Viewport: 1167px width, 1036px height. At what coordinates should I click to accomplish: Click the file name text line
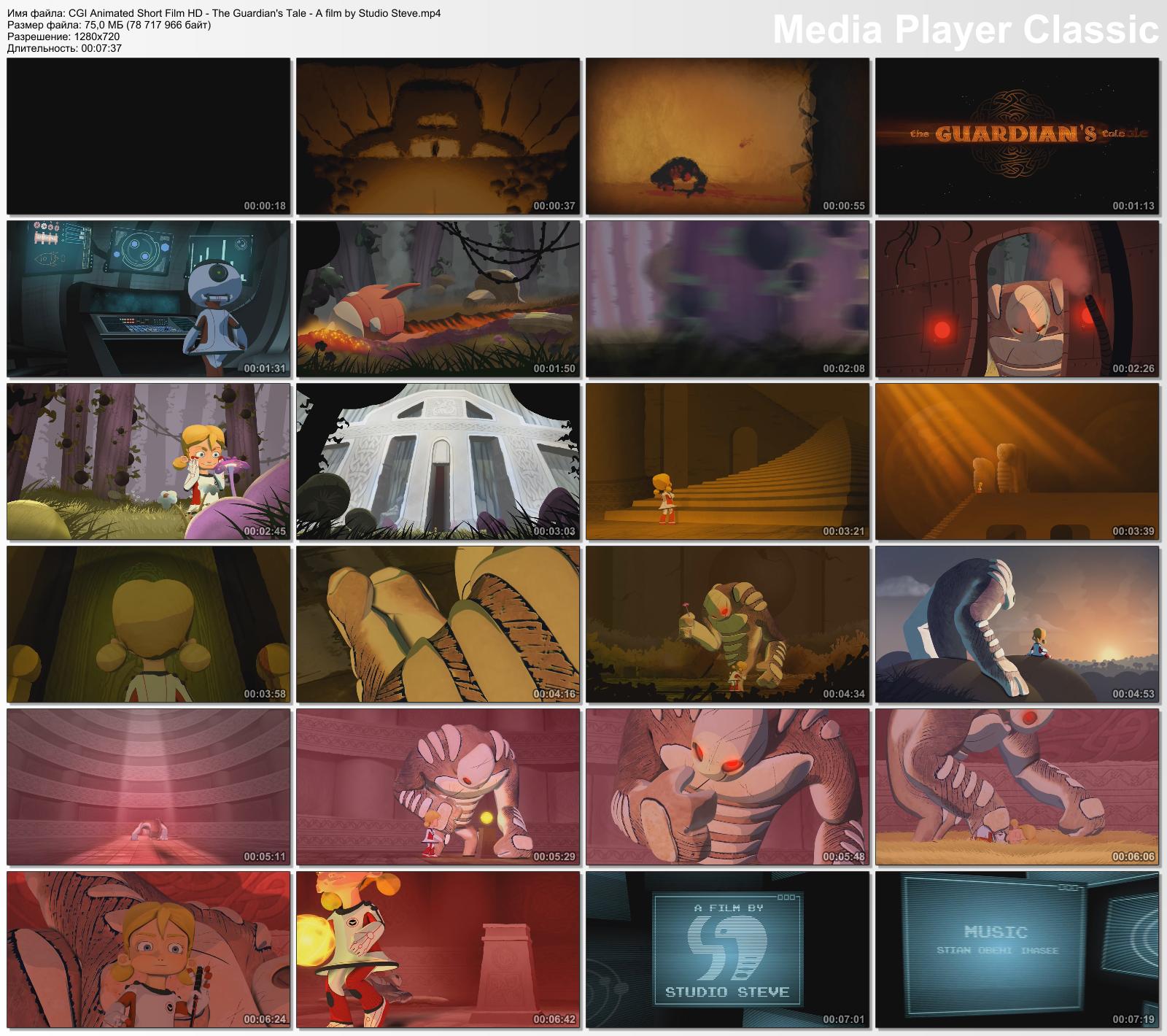(x=224, y=13)
